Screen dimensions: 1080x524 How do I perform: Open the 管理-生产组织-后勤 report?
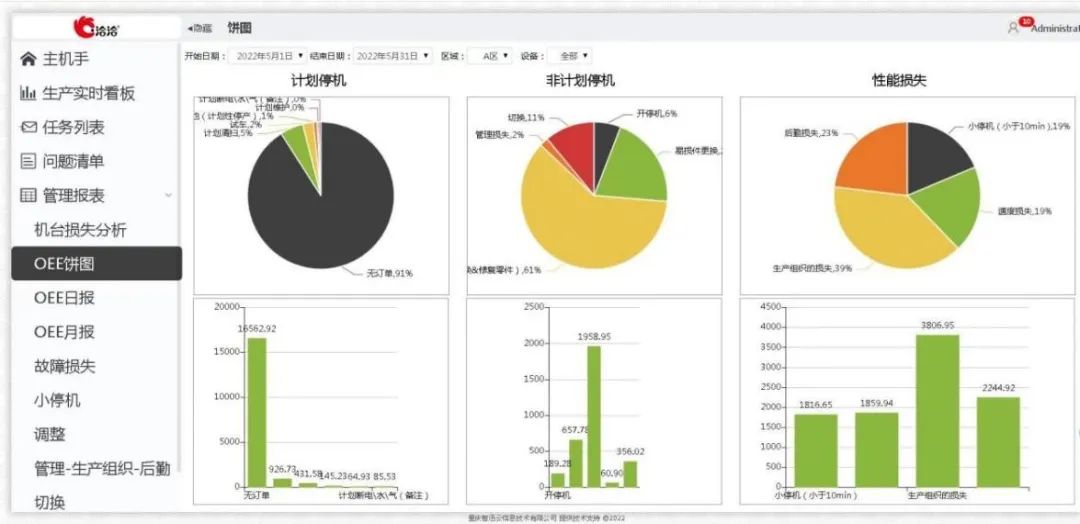(102, 469)
